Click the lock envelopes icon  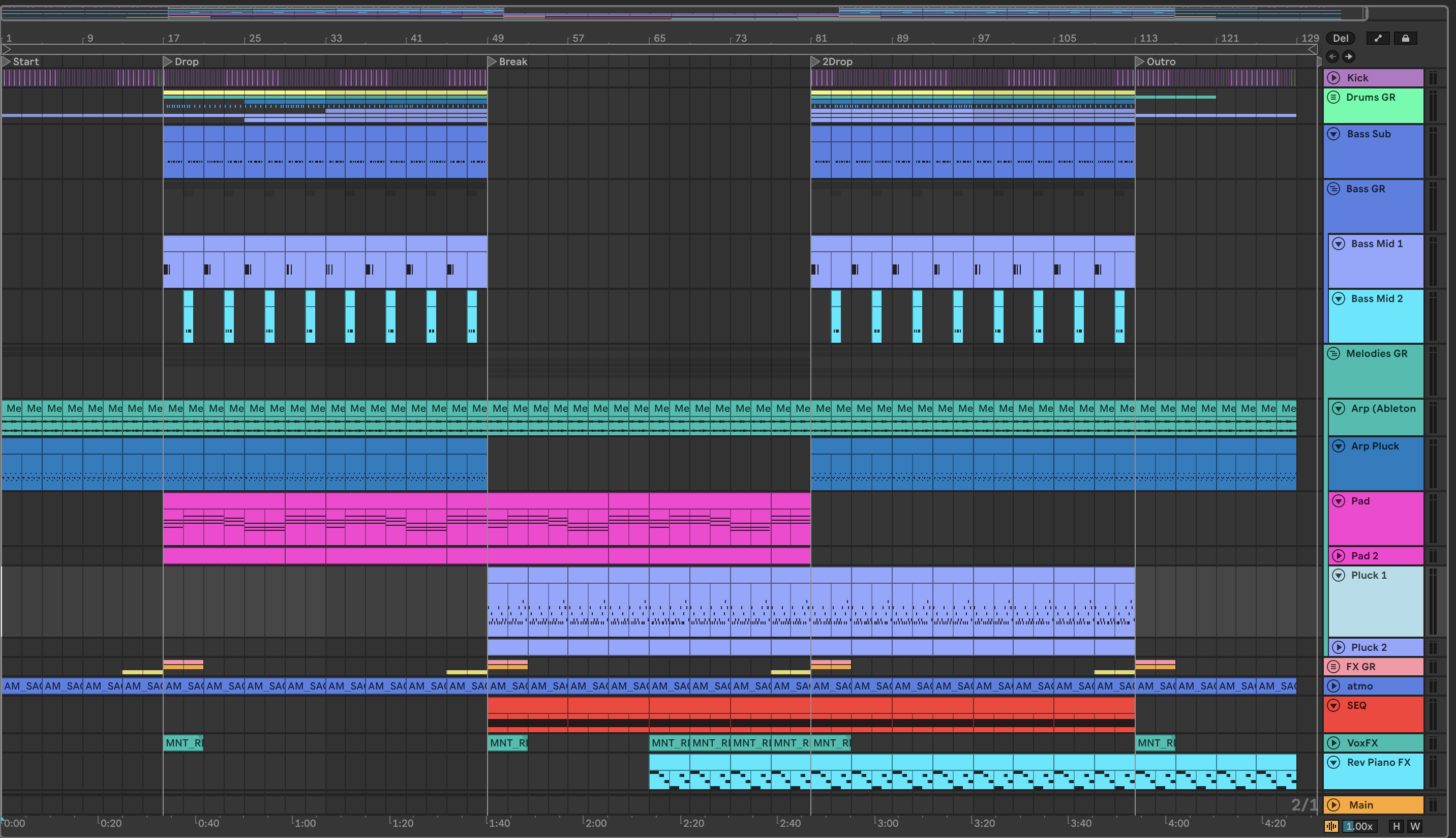click(x=1405, y=39)
